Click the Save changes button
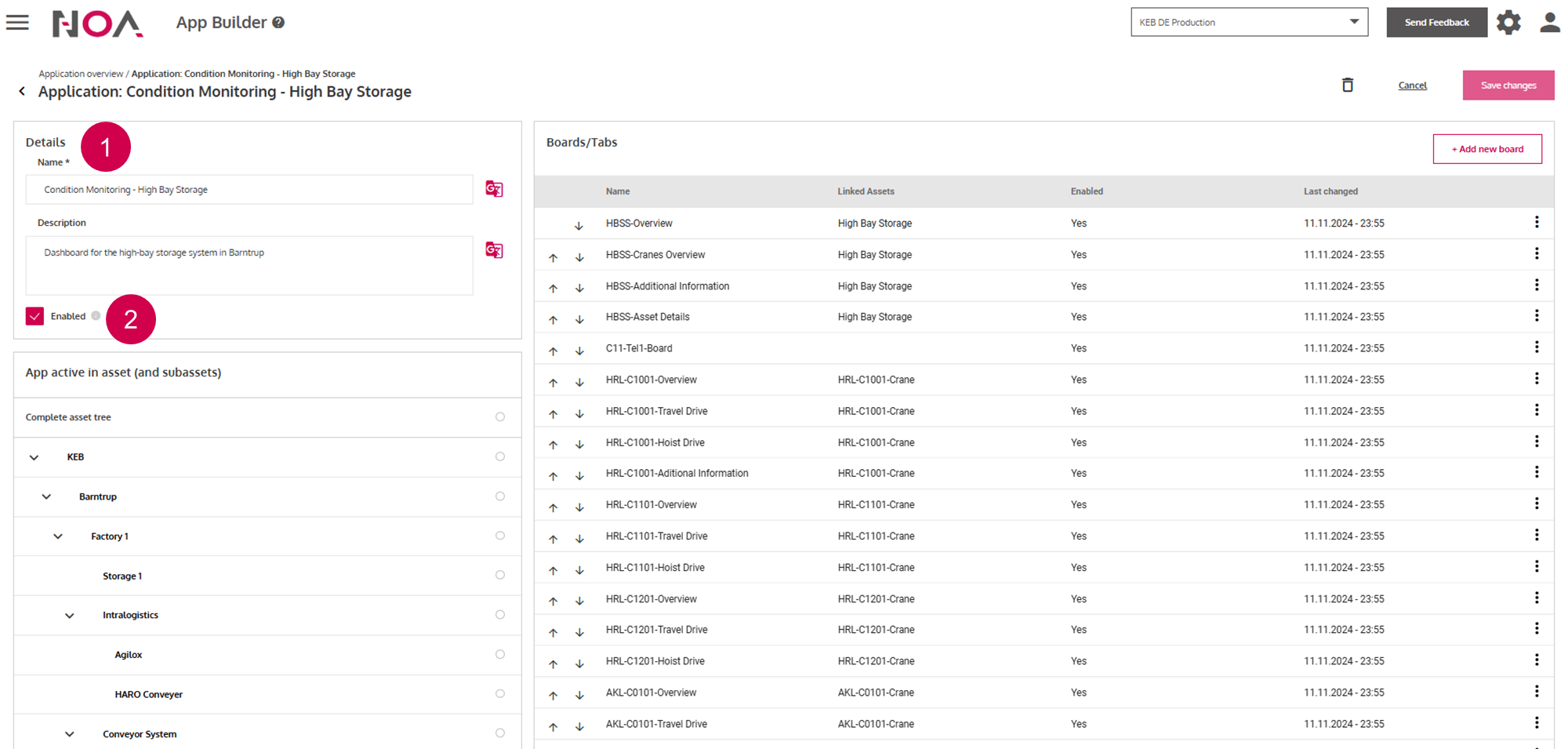The height and width of the screenshot is (749, 1568). click(1508, 85)
